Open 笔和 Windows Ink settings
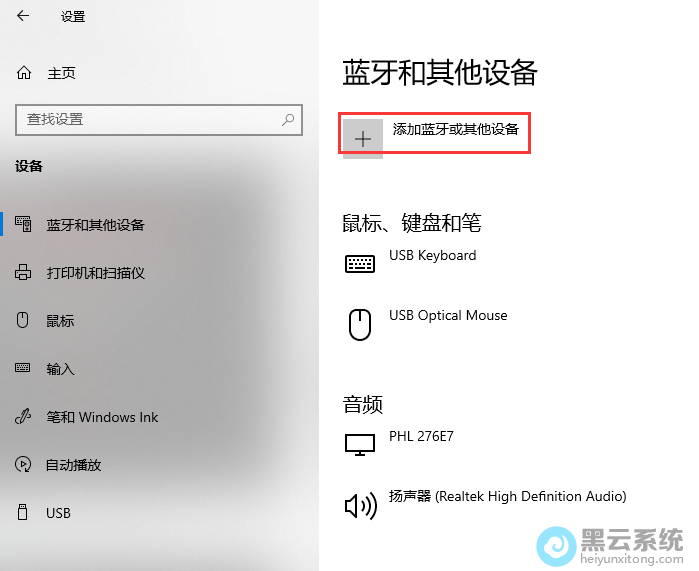Screen dimensions: 699x571 click(102, 417)
